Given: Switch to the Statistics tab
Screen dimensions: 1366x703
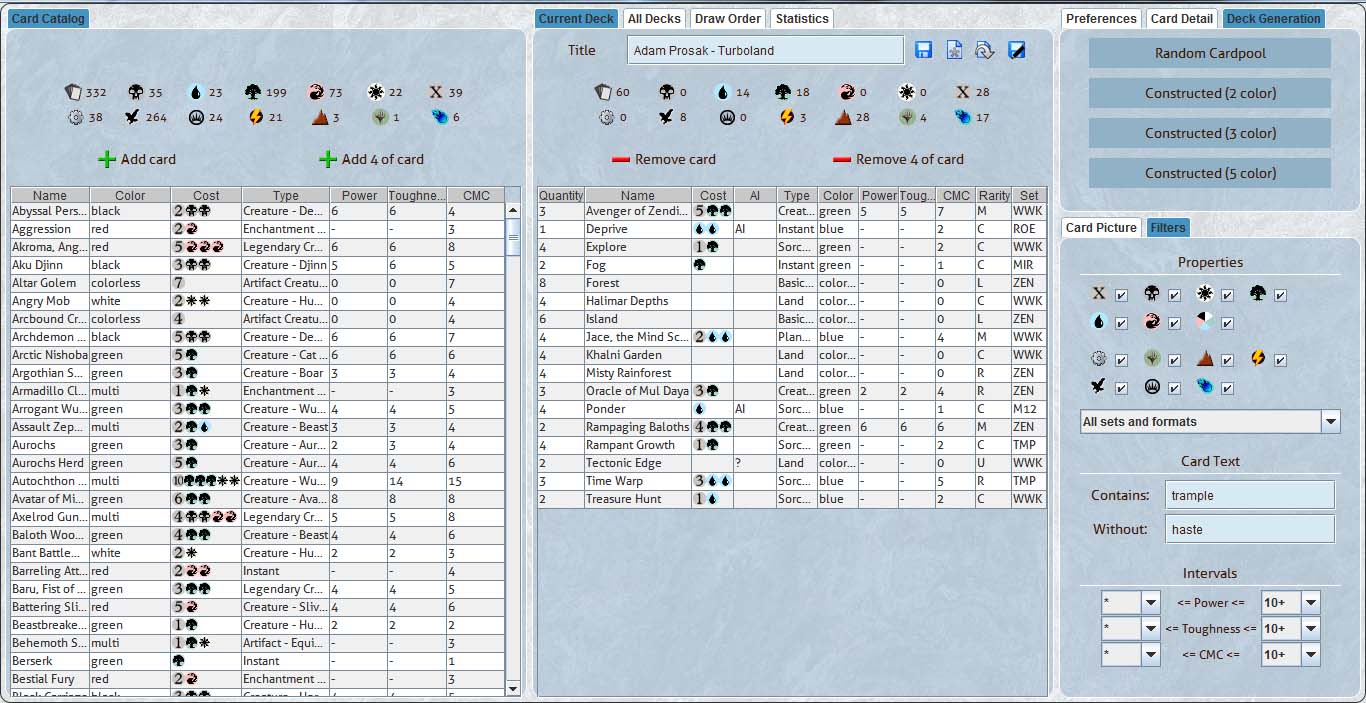Looking at the screenshot, I should click(x=802, y=19).
